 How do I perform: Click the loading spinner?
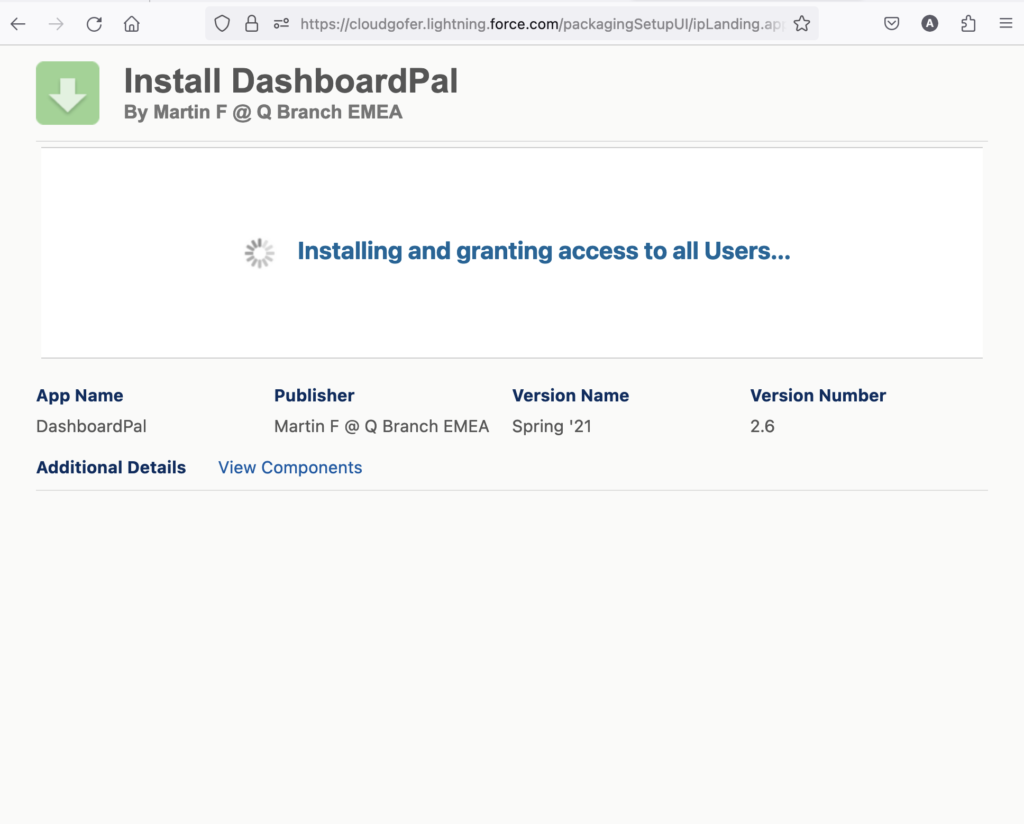click(259, 253)
